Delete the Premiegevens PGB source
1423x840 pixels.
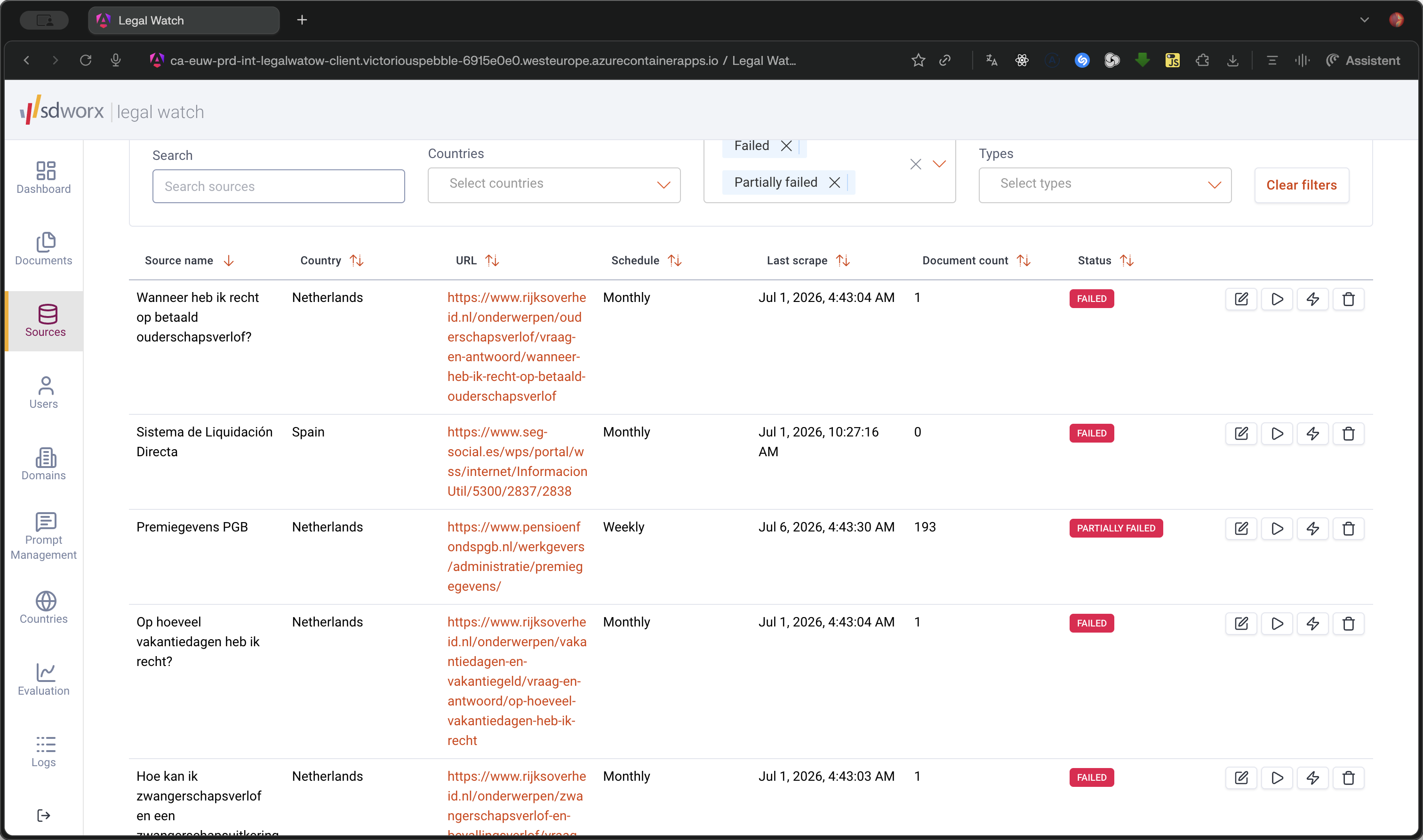pos(1348,529)
